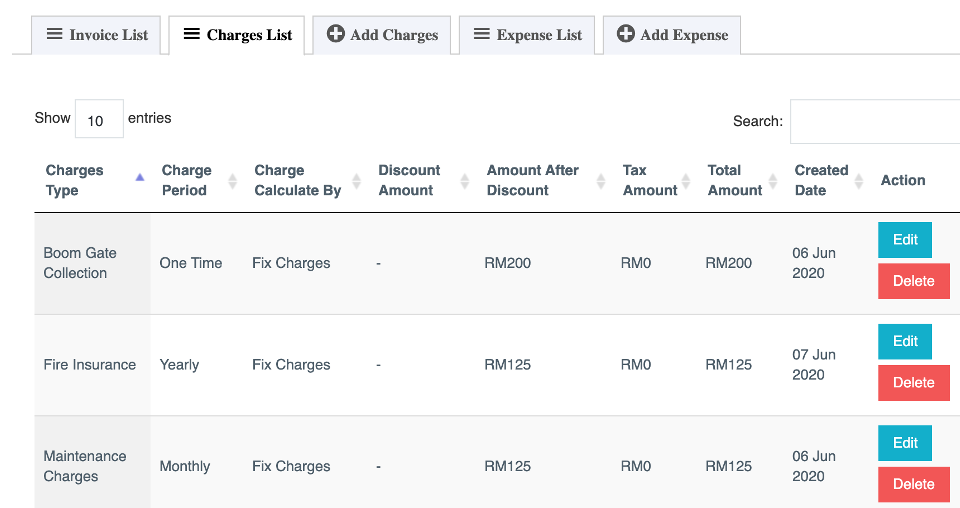Open the show entries count selector
Image resolution: width=960 pixels, height=508 pixels.
click(99, 119)
